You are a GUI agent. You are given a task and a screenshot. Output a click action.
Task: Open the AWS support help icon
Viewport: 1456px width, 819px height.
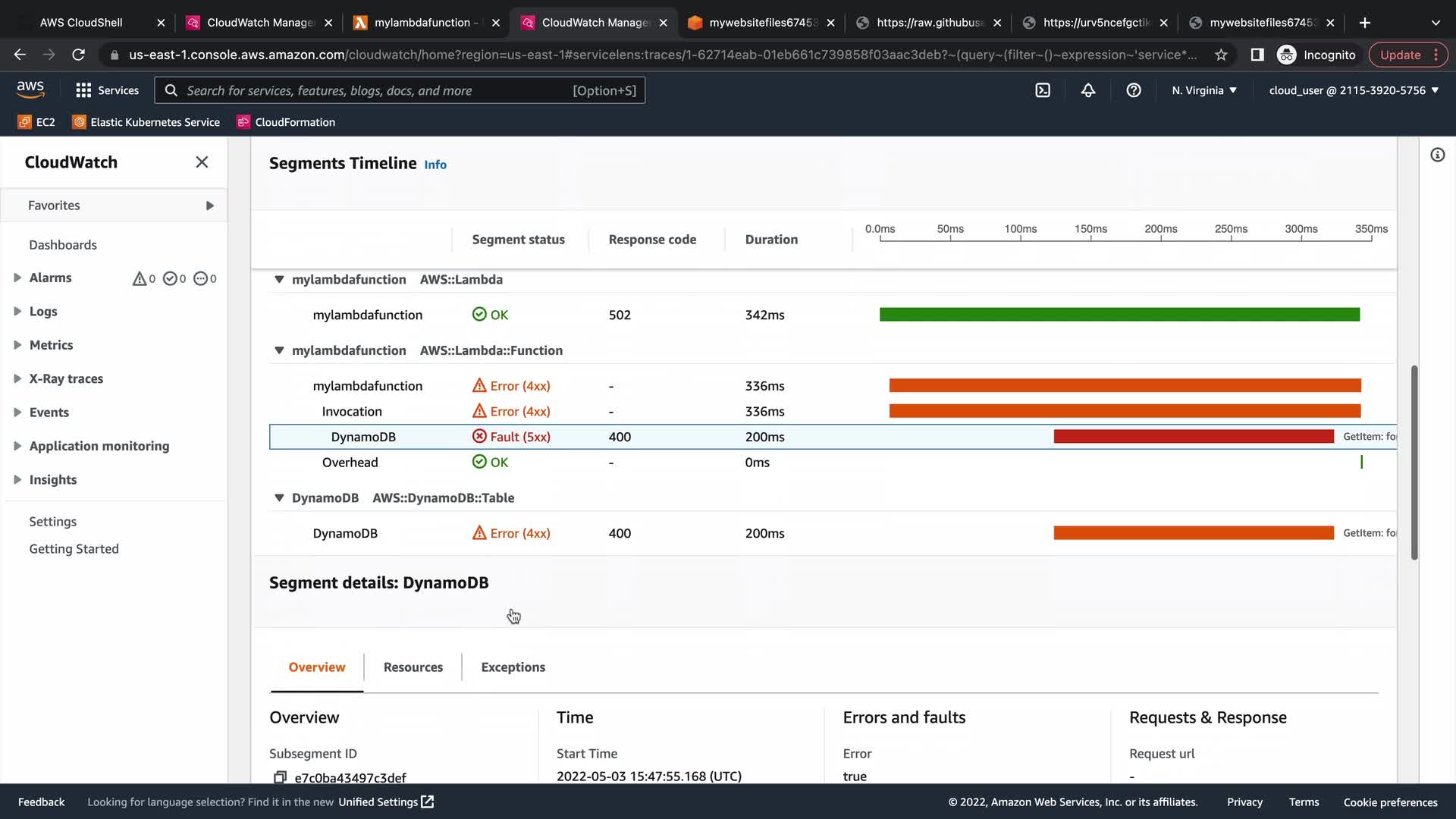coord(1134,90)
